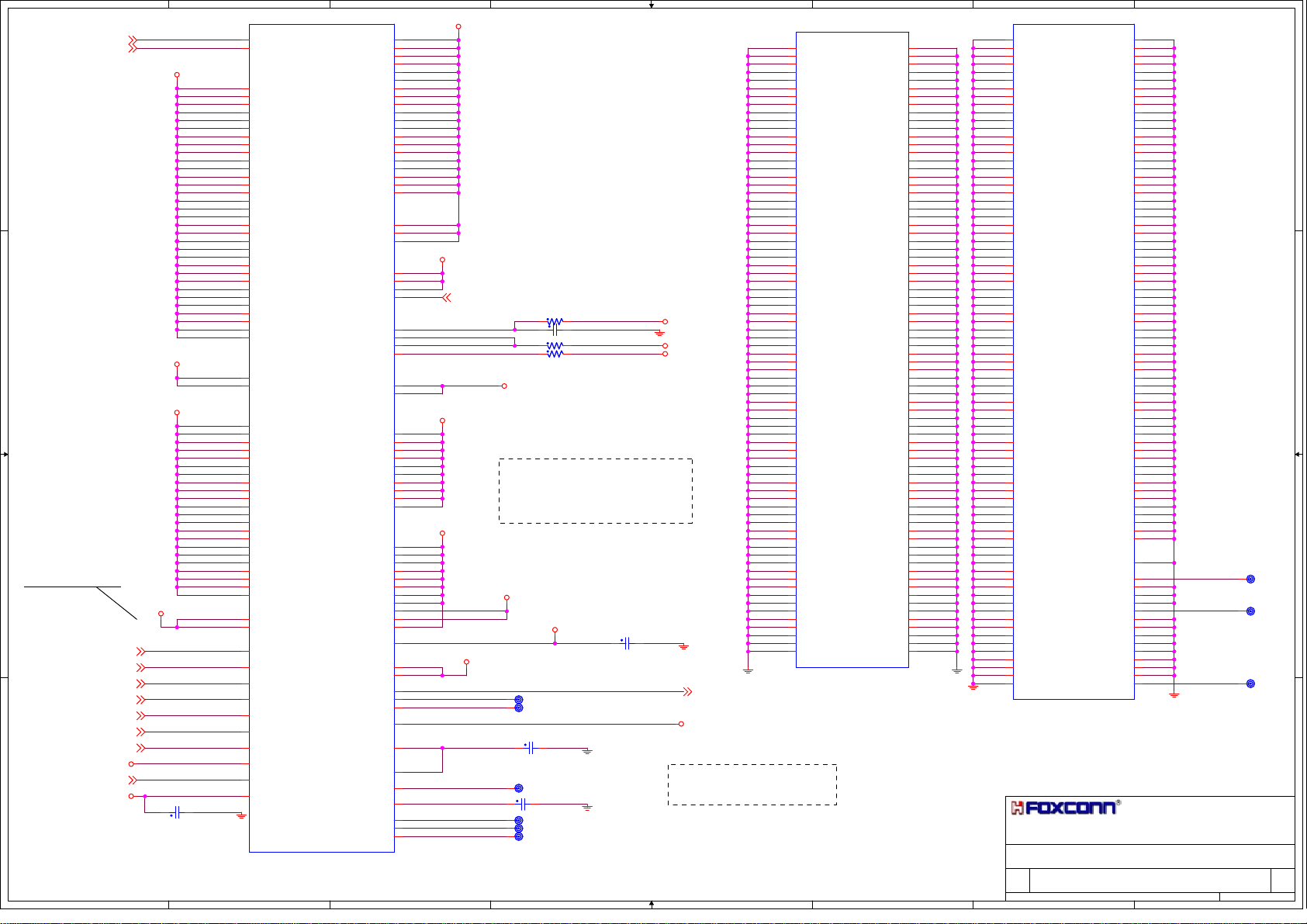Click inside the lower dashed note rectangle
Image resolution: width=1307 pixels, height=924 pixels.
752,784
